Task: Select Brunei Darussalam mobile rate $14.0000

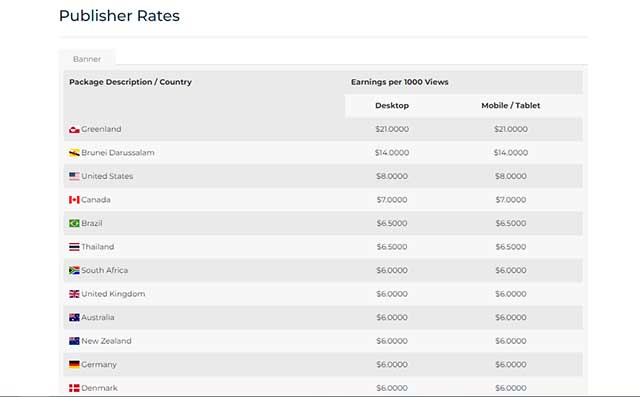Action: tap(511, 153)
